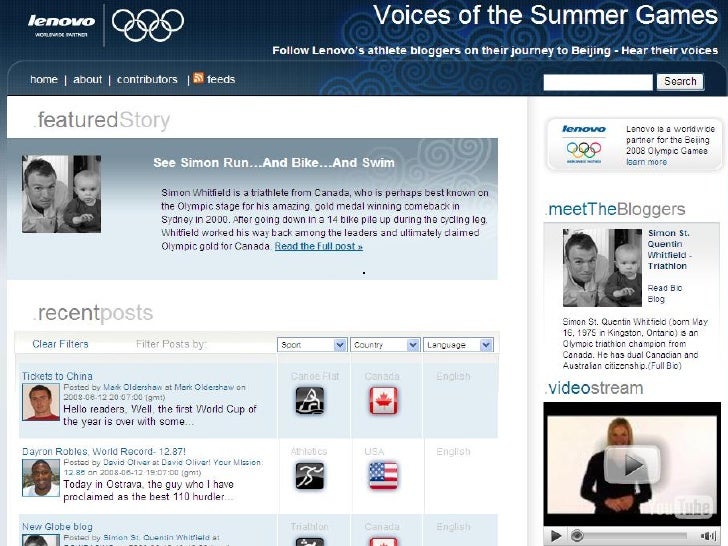
Task: Open Read the Full post link
Action: (x=318, y=246)
